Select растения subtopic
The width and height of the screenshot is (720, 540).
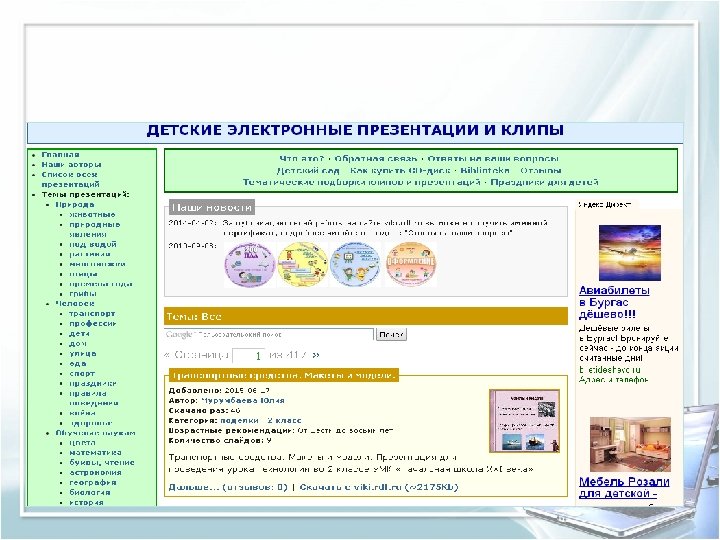[90, 254]
